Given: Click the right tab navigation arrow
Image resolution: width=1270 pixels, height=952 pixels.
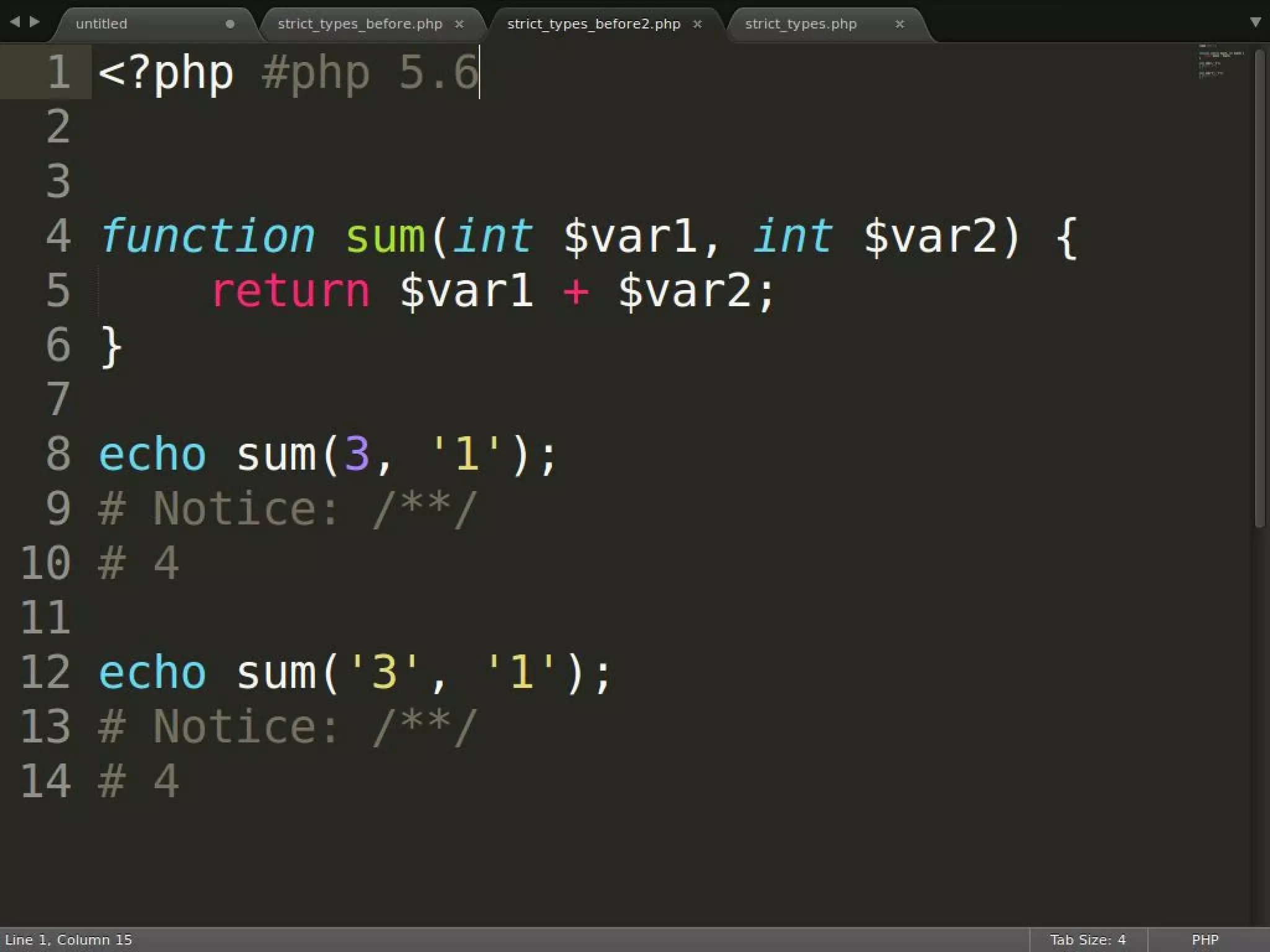Looking at the screenshot, I should (35, 22).
